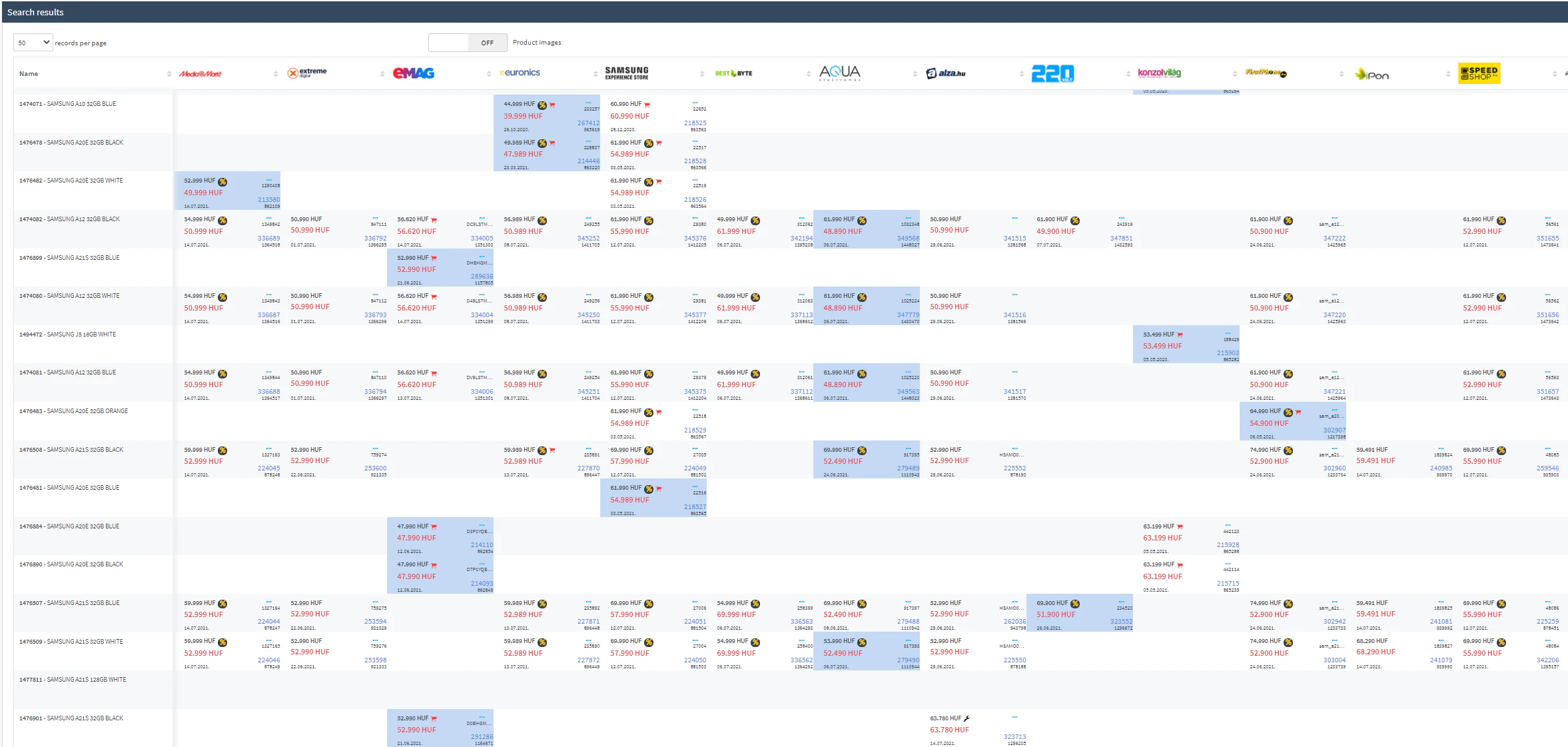Expand the ellipsis details in the MediaMarkt A12 cell

click(268, 217)
